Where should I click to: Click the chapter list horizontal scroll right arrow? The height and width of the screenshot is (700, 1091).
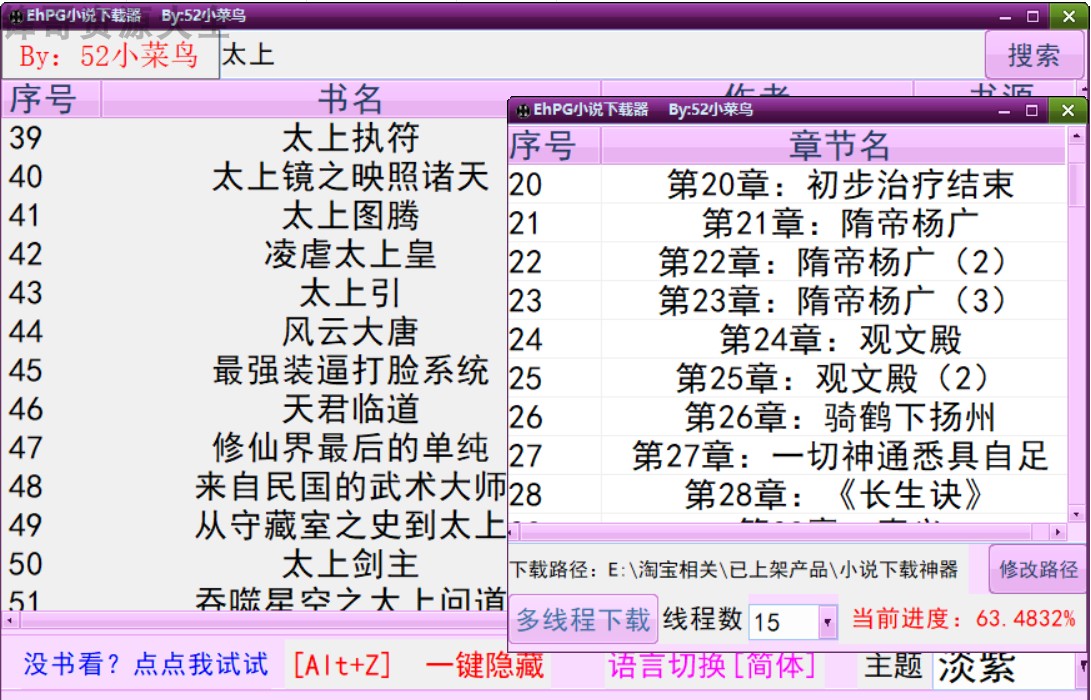tap(1058, 532)
